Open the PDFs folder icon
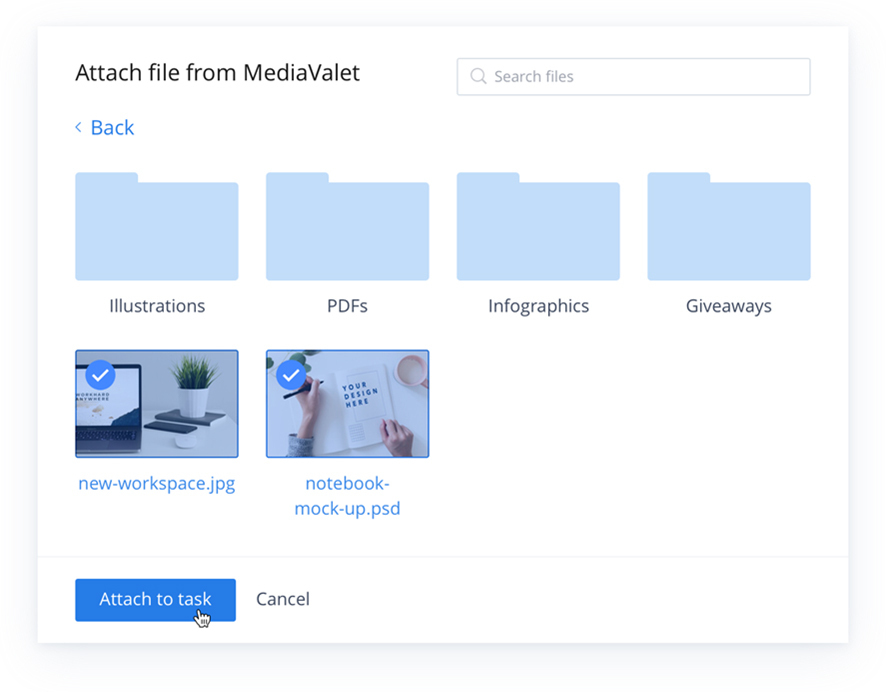 (348, 227)
